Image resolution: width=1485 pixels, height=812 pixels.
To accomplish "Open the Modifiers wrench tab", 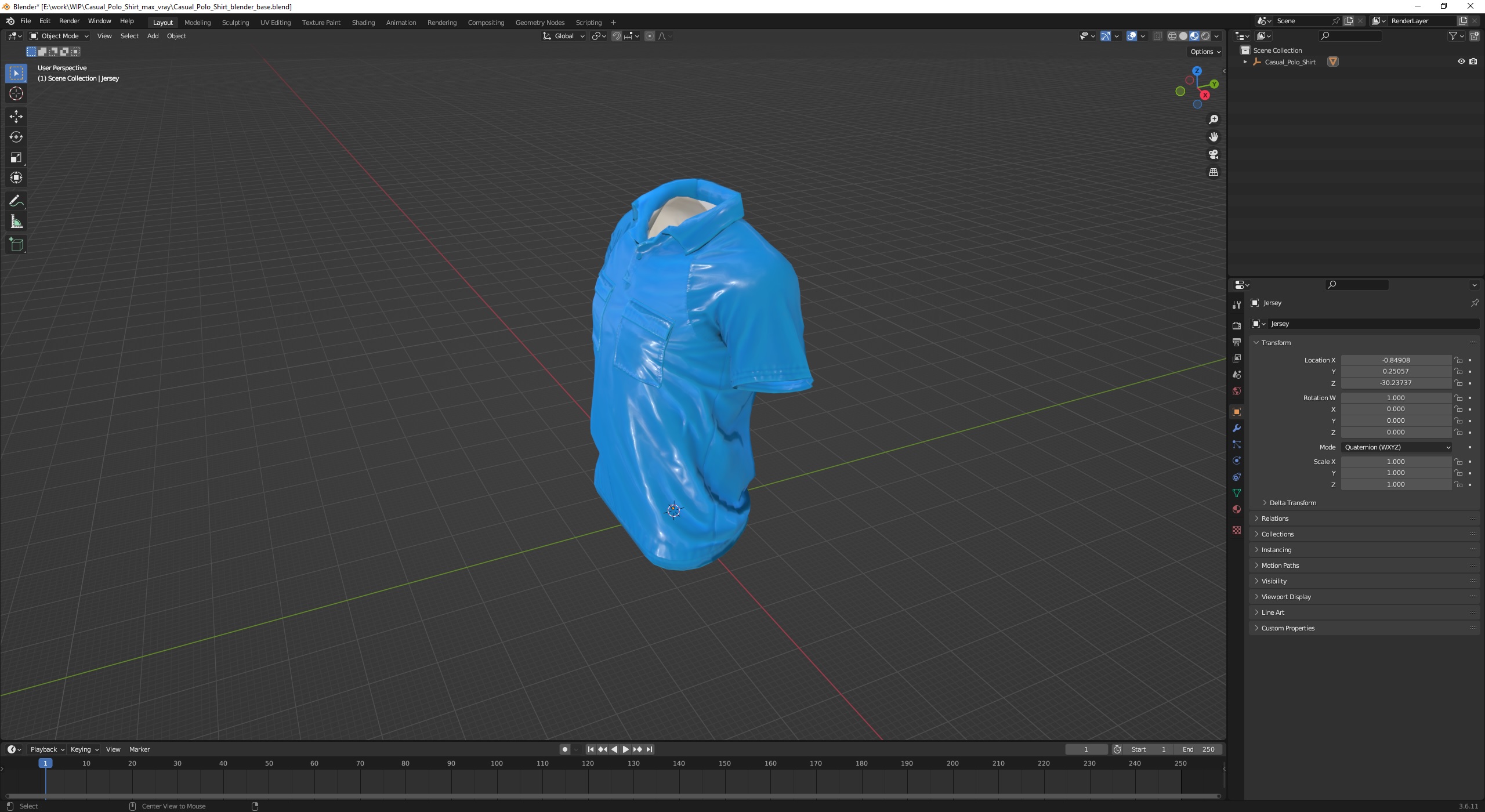I will click(x=1237, y=428).
